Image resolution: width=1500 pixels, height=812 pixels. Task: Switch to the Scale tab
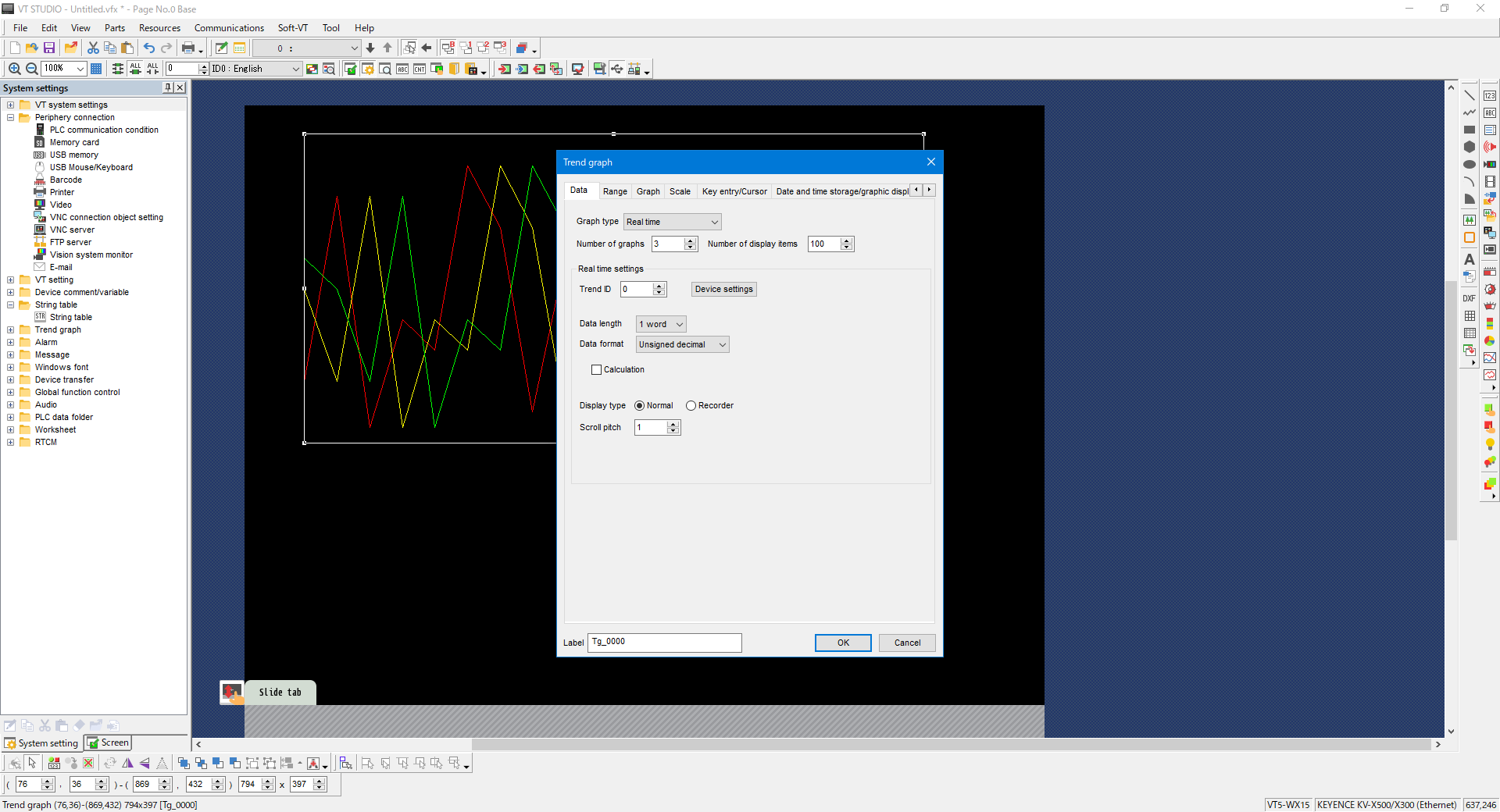point(680,191)
